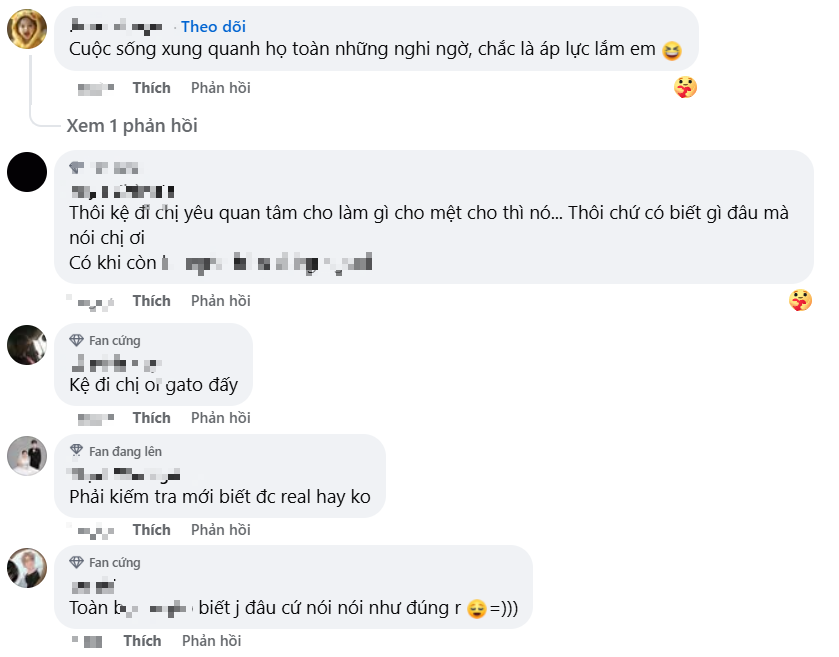Click the first commenter's round profile avatar
This screenshot has width=839, height=657.
pos(27,30)
